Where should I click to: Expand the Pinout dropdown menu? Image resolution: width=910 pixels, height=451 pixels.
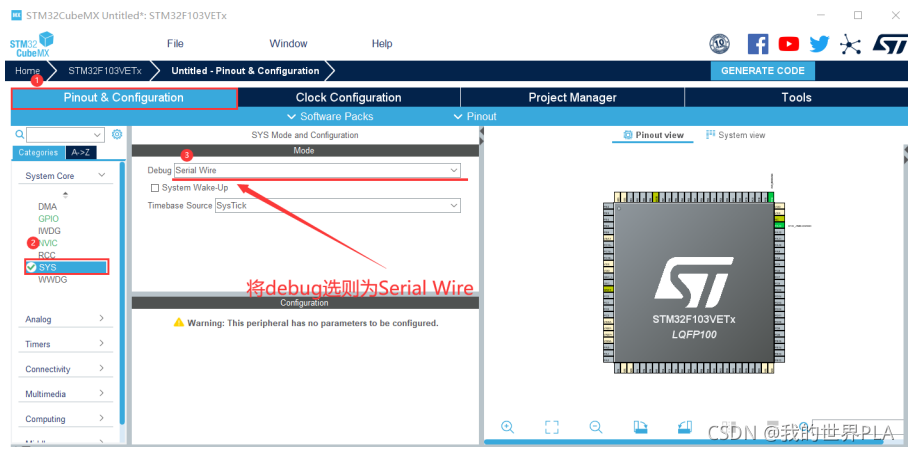[x=475, y=117]
